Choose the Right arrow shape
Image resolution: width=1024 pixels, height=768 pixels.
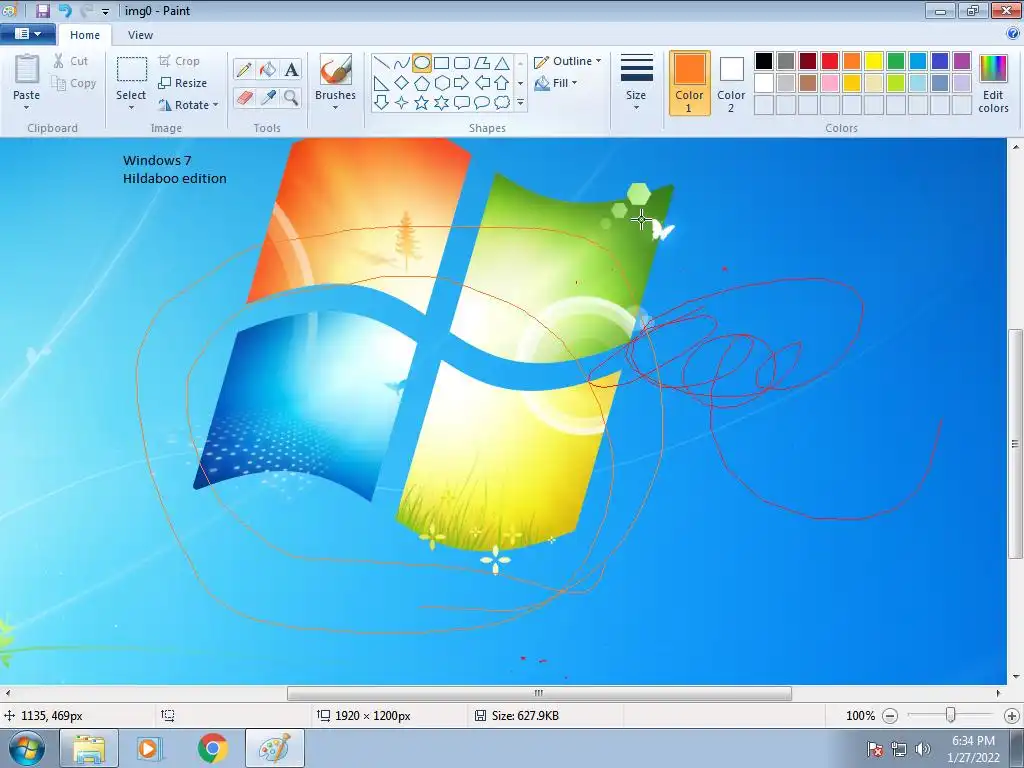coord(462,83)
